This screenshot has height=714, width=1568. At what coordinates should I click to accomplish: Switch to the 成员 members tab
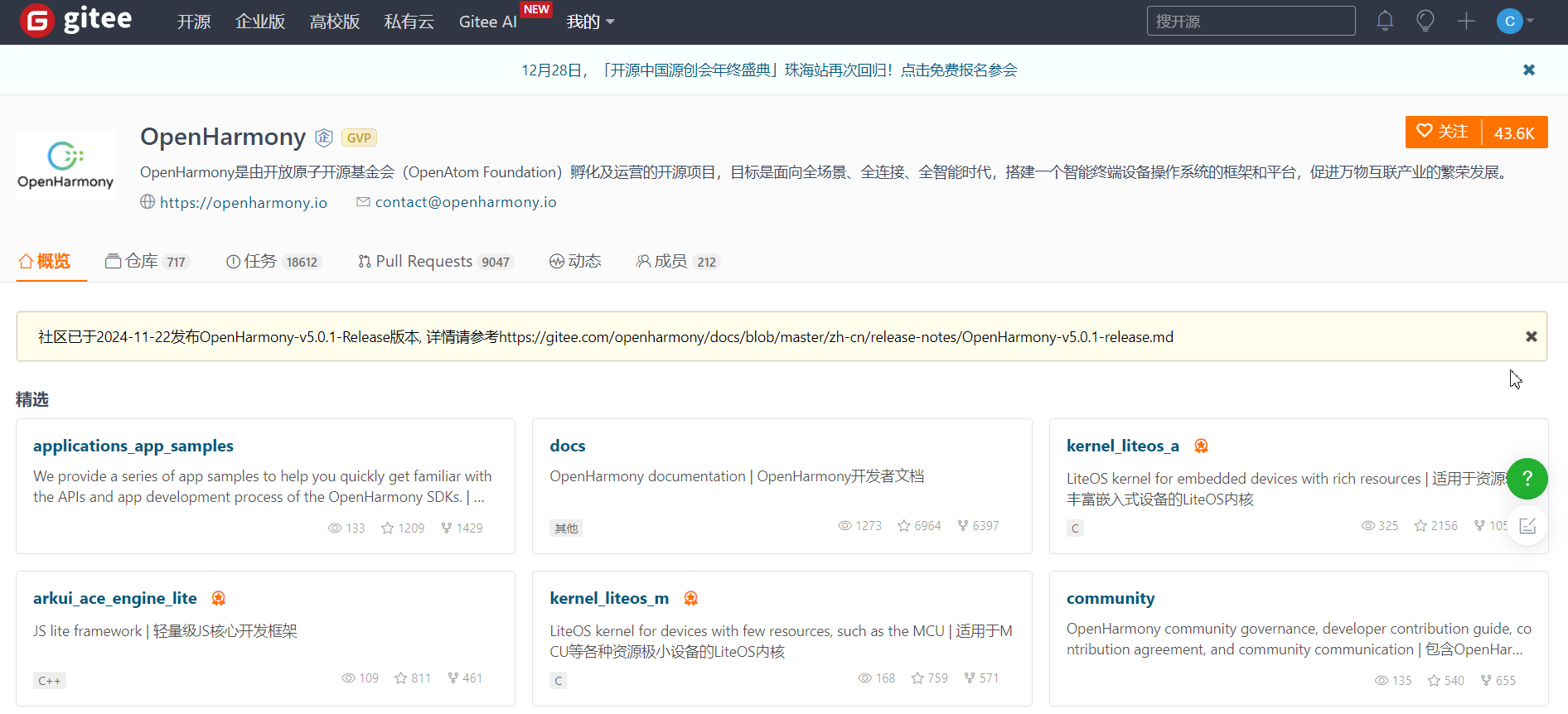pyautogui.click(x=678, y=261)
